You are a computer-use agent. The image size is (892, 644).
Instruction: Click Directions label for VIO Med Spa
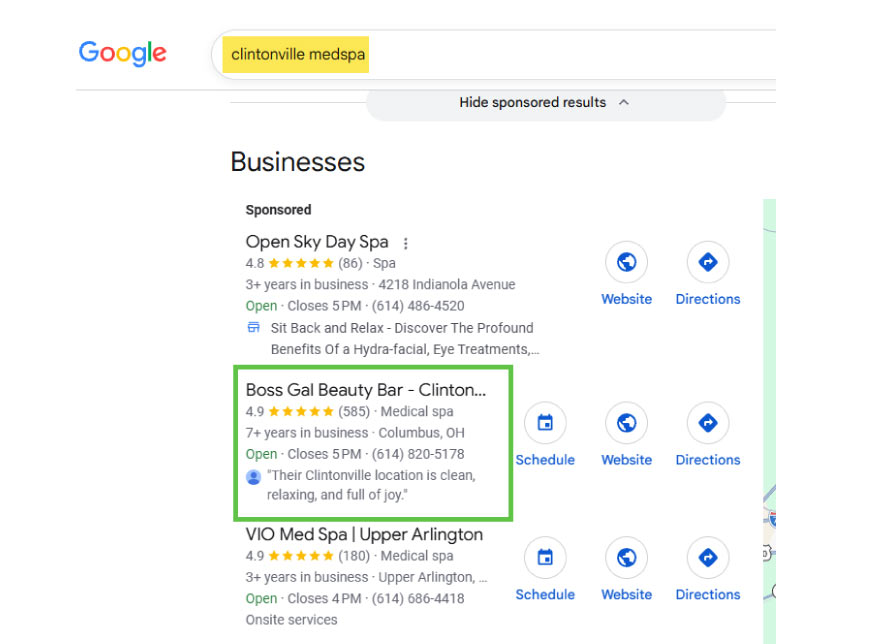708,595
